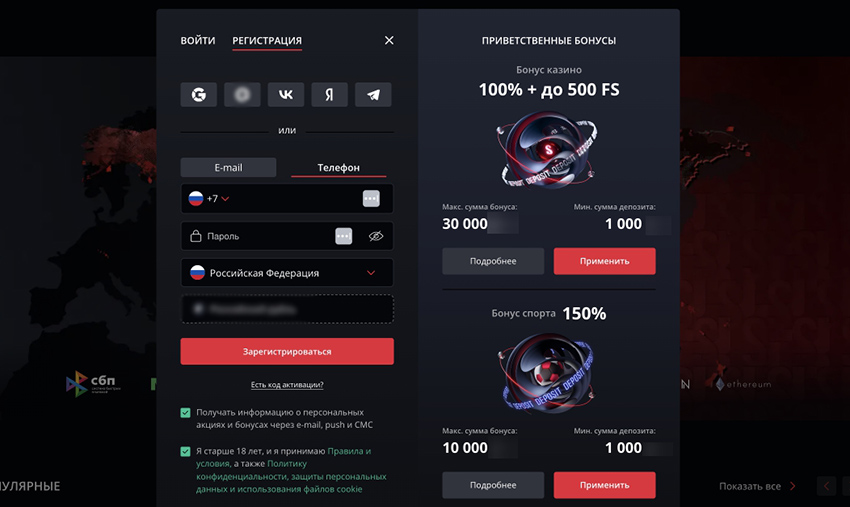The width and height of the screenshot is (850, 507).
Task: Click the Зарегистрироваться button
Action: (x=287, y=351)
